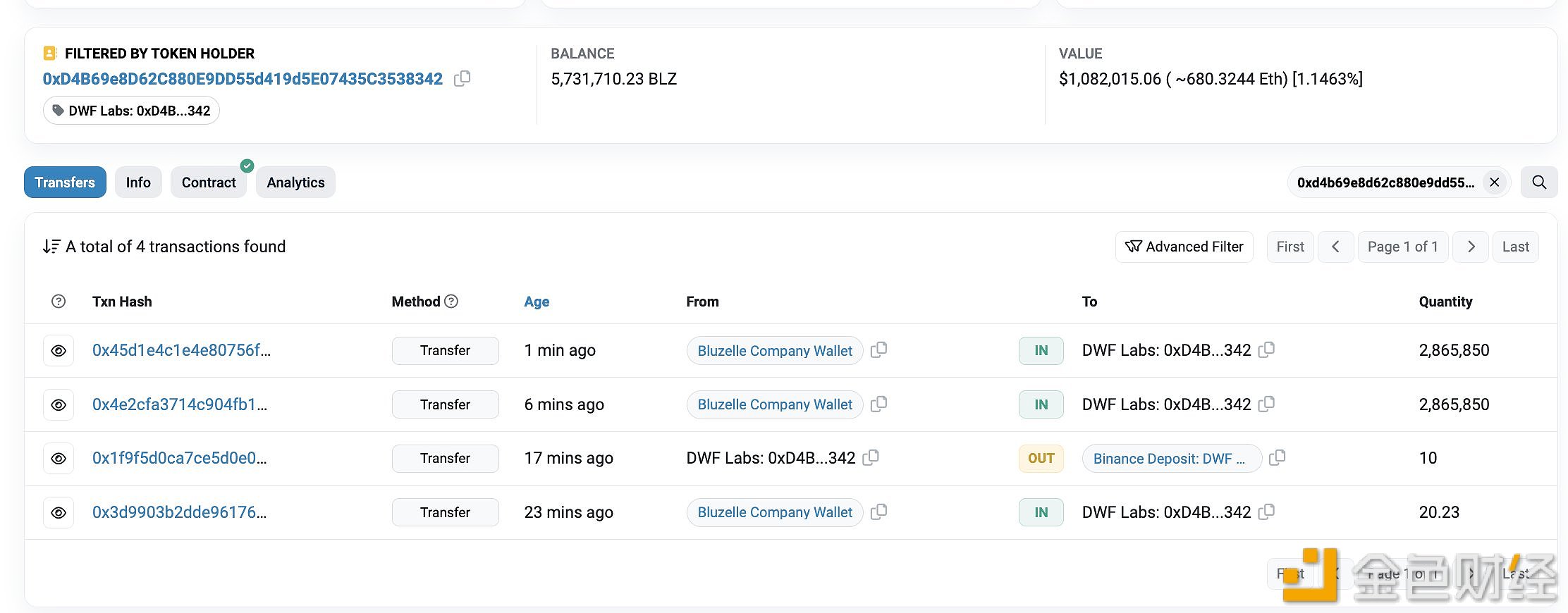Open Bluzelle Company Wallet in 23 mins row
The height and width of the screenshot is (613, 1568).
click(775, 512)
